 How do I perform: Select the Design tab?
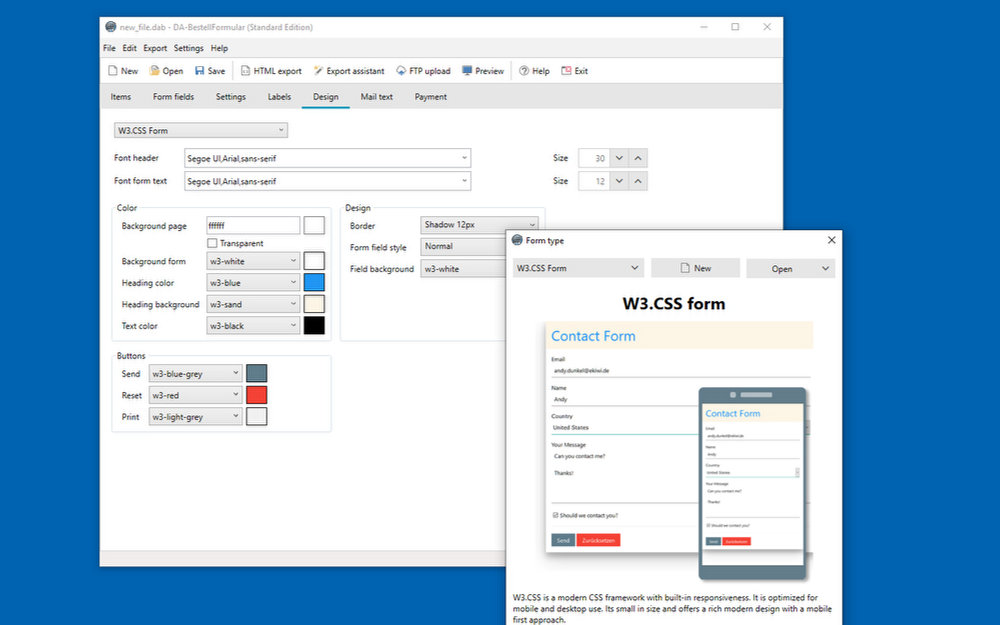point(325,97)
